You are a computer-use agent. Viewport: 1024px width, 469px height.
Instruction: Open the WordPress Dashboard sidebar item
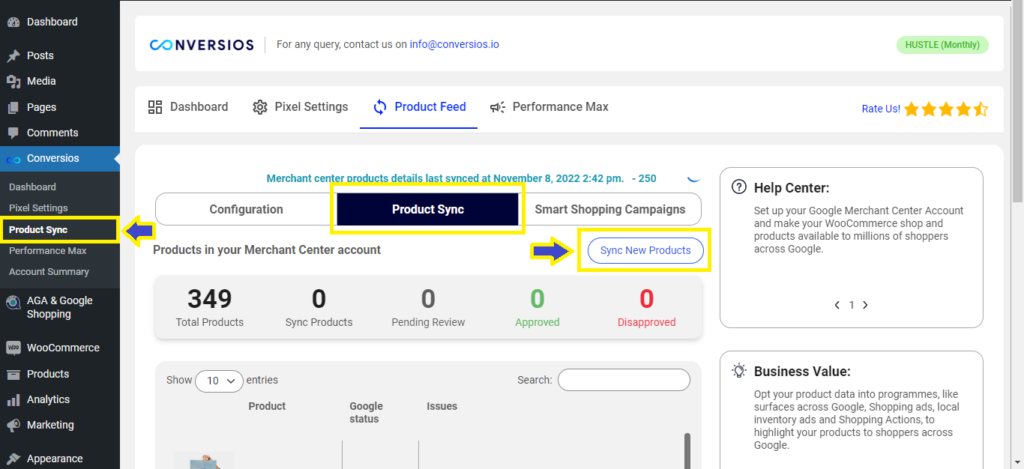point(52,22)
